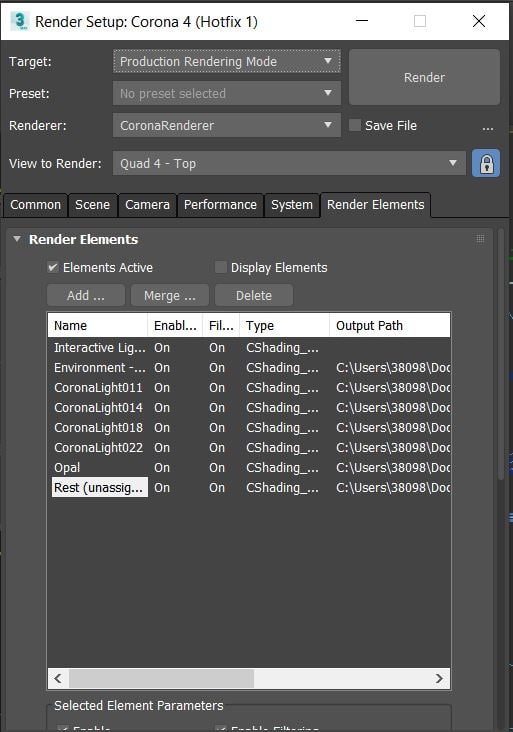This screenshot has width=513, height=732.
Task: Sort by the Name column header
Action: [x=98, y=325]
